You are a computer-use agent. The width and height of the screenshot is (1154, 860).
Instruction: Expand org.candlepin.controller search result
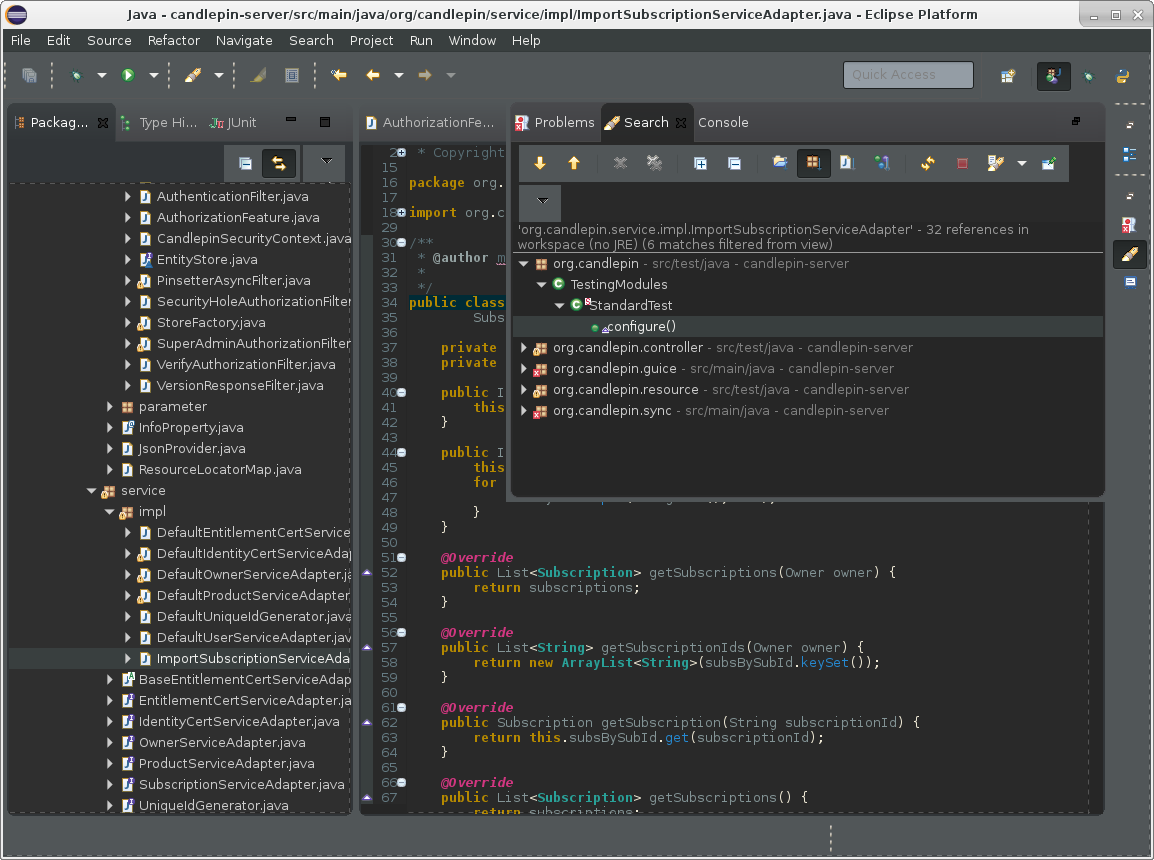(x=524, y=348)
